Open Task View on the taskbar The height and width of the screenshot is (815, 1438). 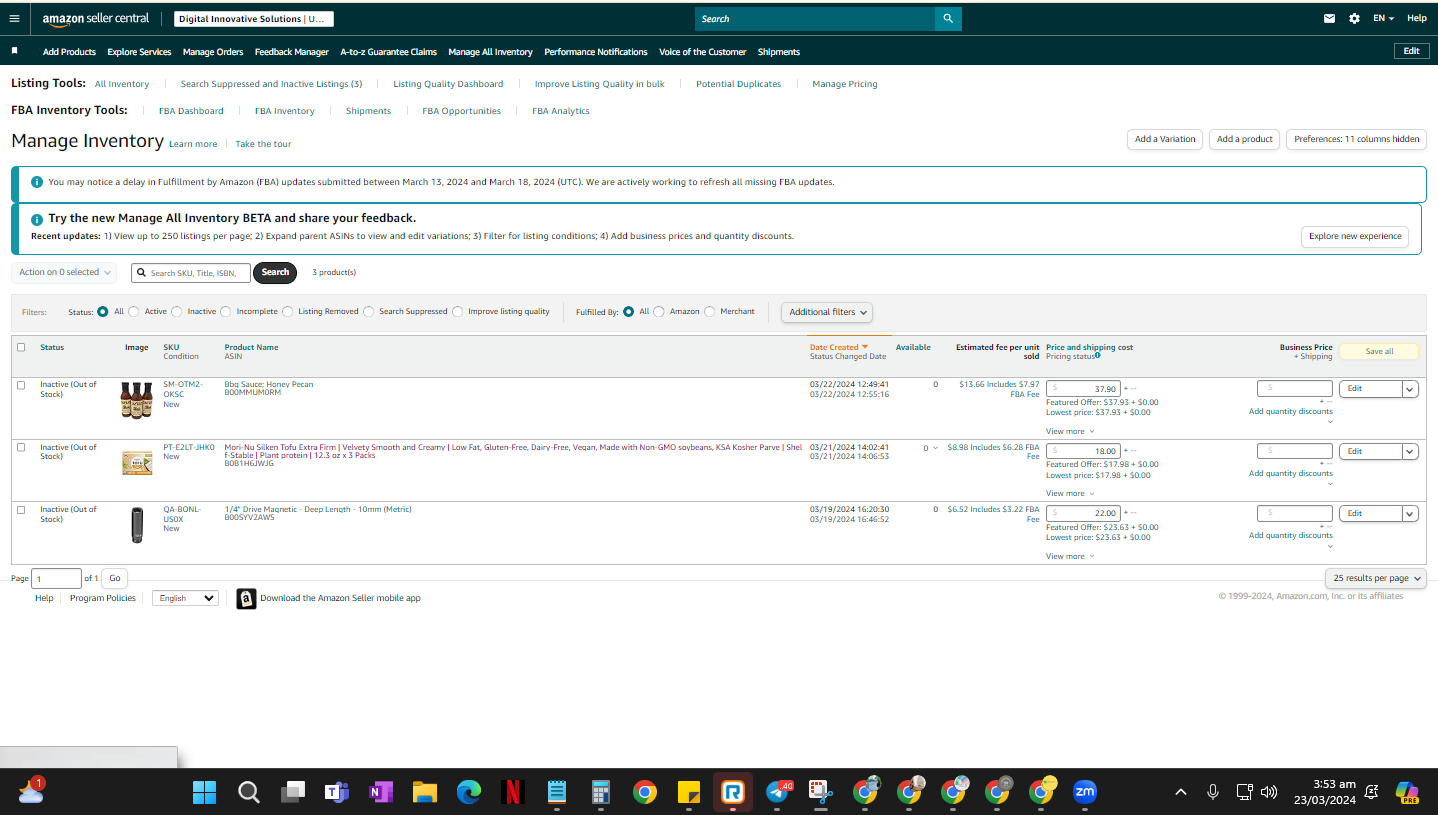pyautogui.click(x=293, y=792)
